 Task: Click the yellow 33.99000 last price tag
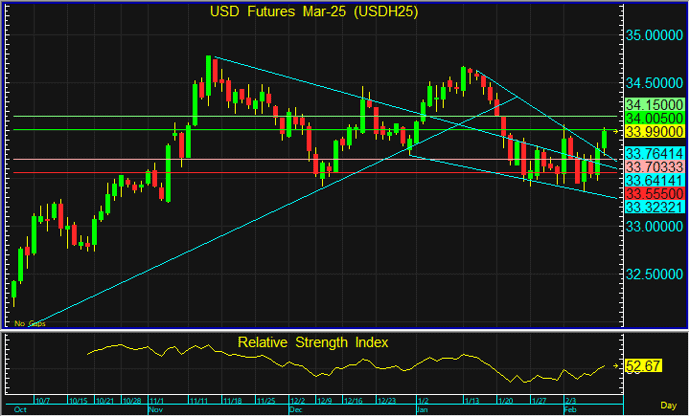pos(654,132)
